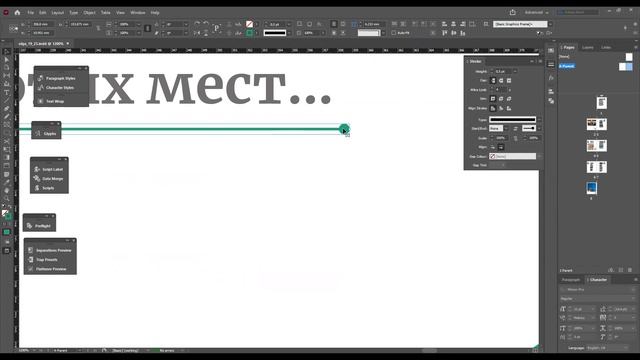Select the blue last page thumbnail
640x360 pixels.
click(591, 188)
